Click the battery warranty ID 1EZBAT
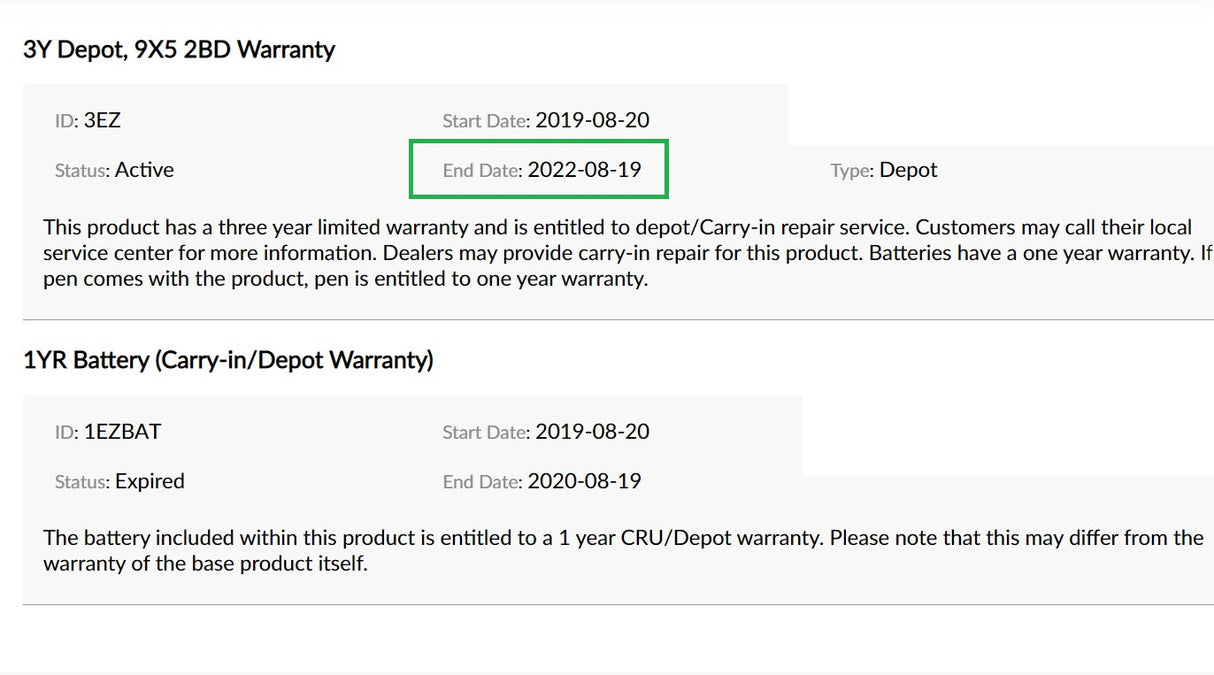1214x675 pixels. click(x=108, y=432)
